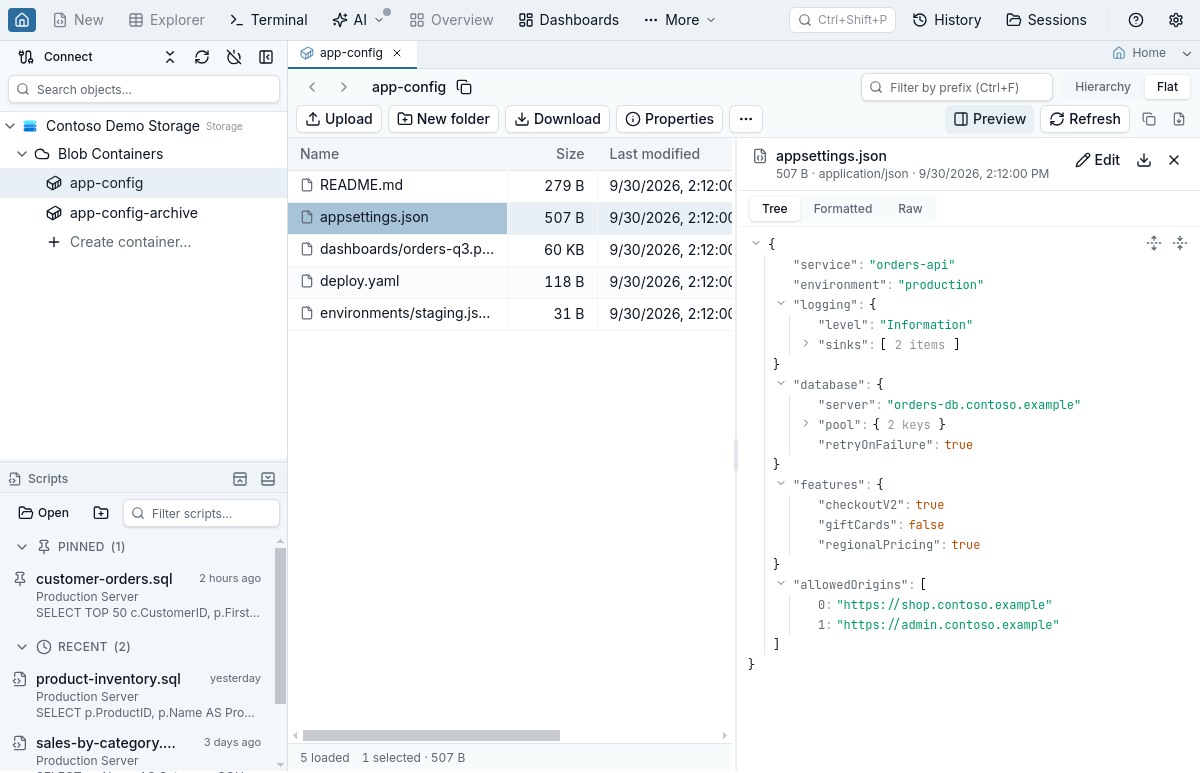Select the Tree preview tab

(x=774, y=209)
